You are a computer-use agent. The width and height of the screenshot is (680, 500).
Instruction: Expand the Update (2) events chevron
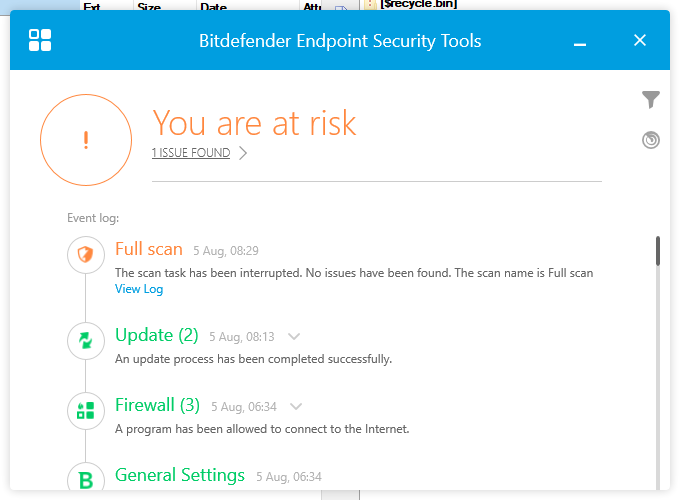tap(294, 337)
